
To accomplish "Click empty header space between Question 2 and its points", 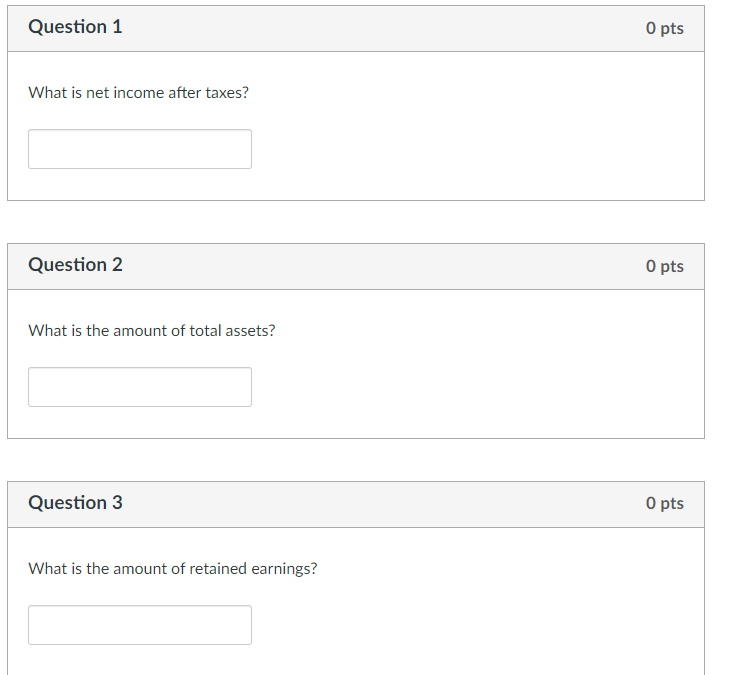I will [x=380, y=266].
